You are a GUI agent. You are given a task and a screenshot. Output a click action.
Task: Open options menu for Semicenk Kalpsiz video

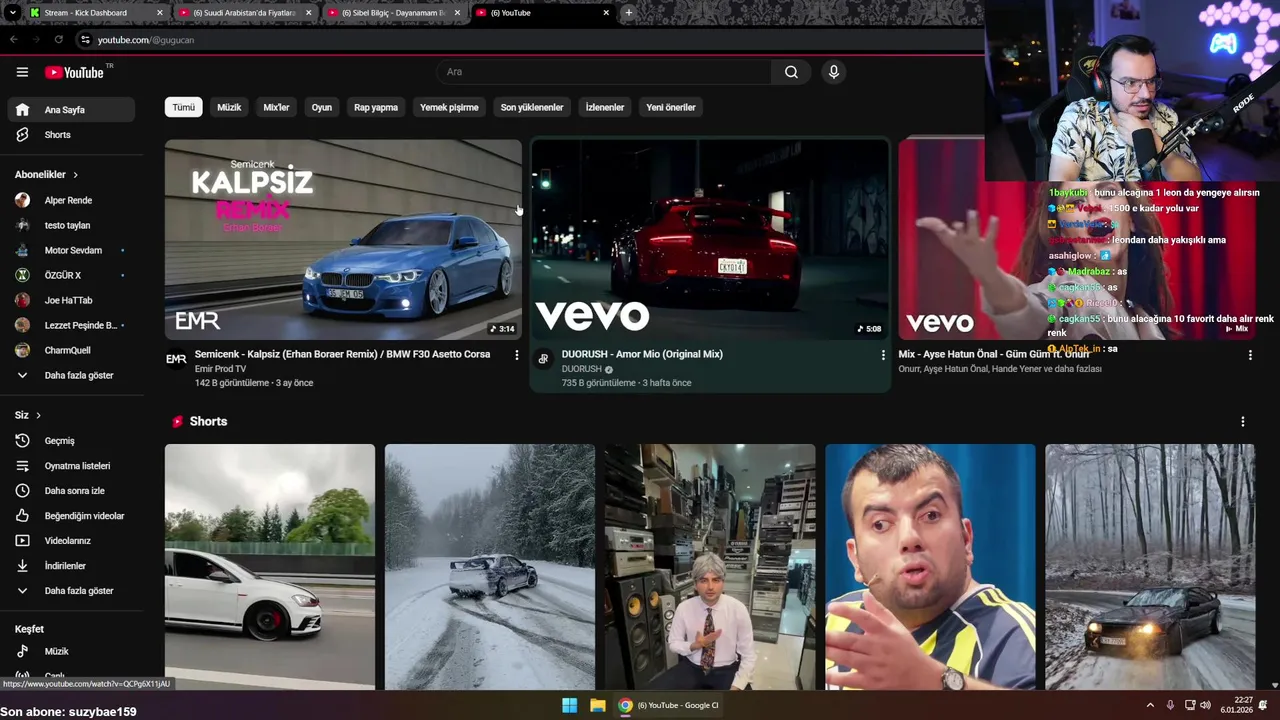click(517, 355)
